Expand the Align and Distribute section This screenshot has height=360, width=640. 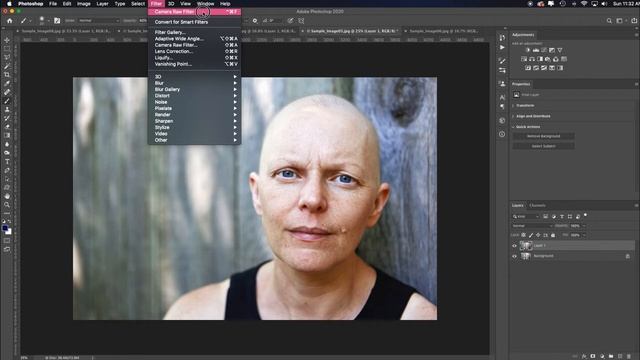(x=513, y=116)
